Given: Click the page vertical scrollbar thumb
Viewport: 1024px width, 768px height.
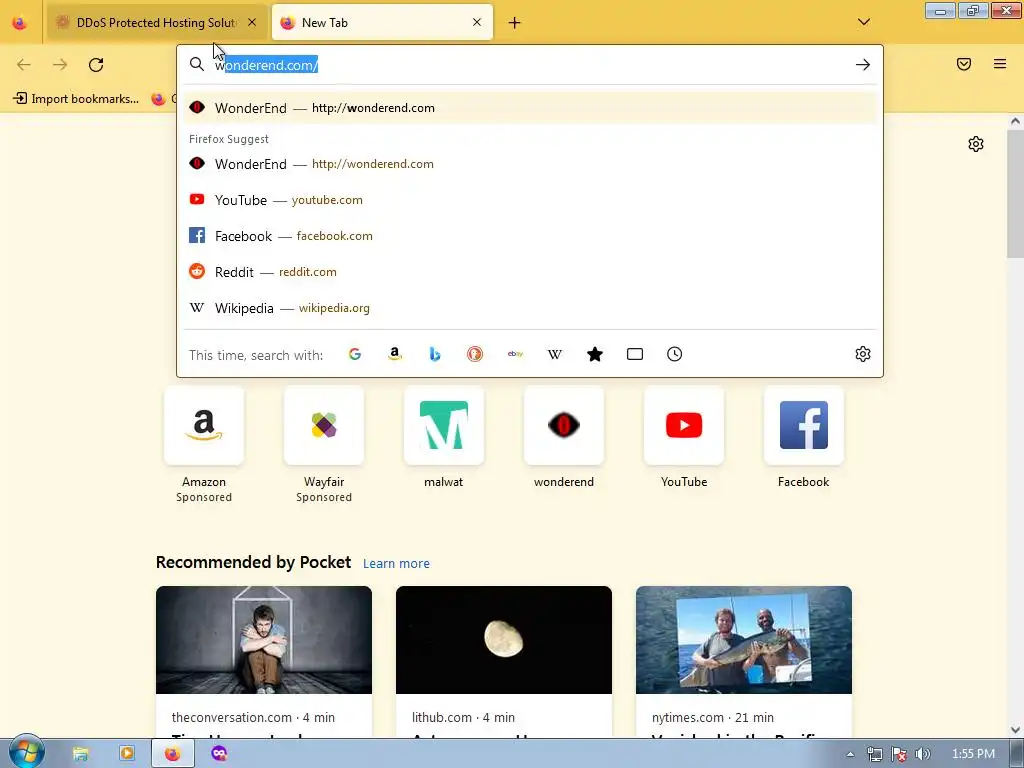Looking at the screenshot, I should point(1015,193).
